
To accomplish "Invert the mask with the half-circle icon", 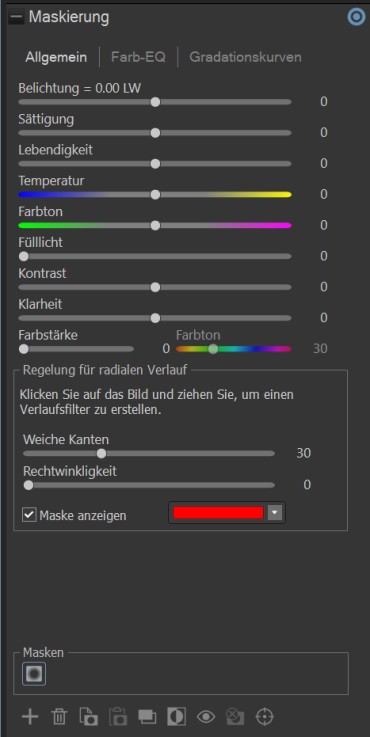I will [x=176, y=717].
